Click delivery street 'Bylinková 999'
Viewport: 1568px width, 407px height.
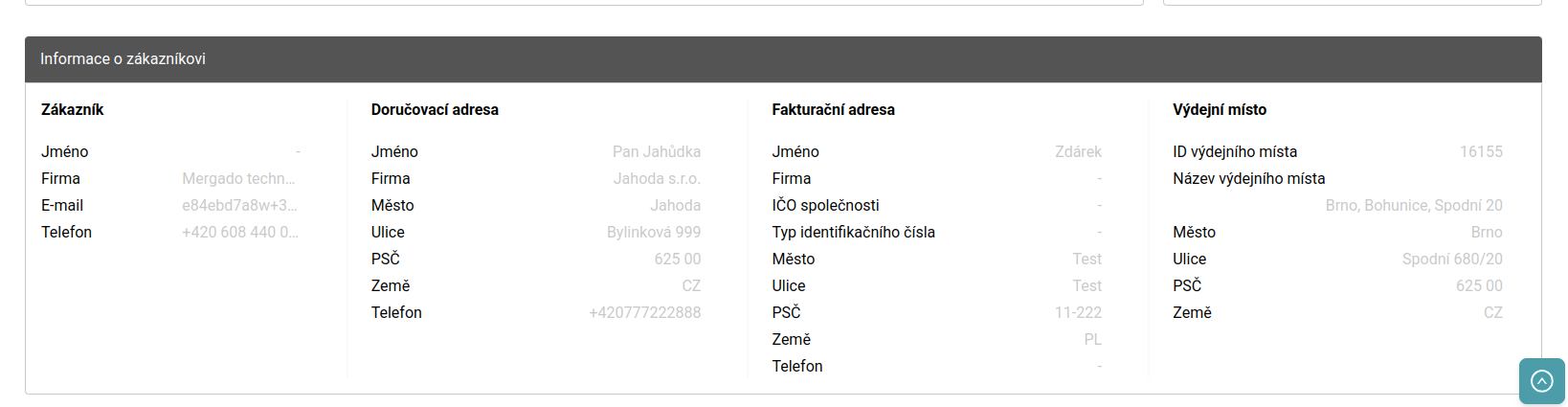coord(654,232)
